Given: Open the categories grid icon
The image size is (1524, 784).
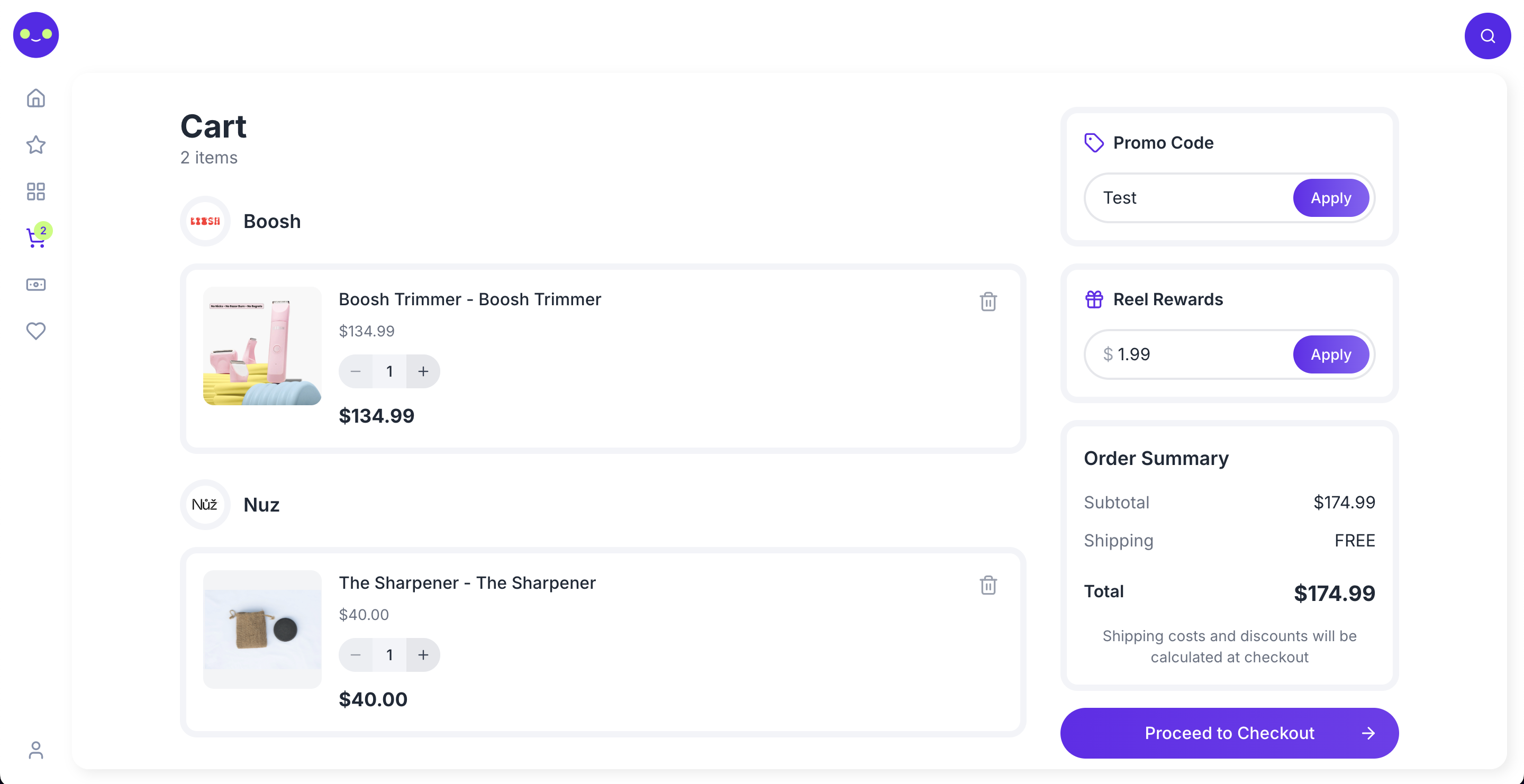Looking at the screenshot, I should point(35,192).
